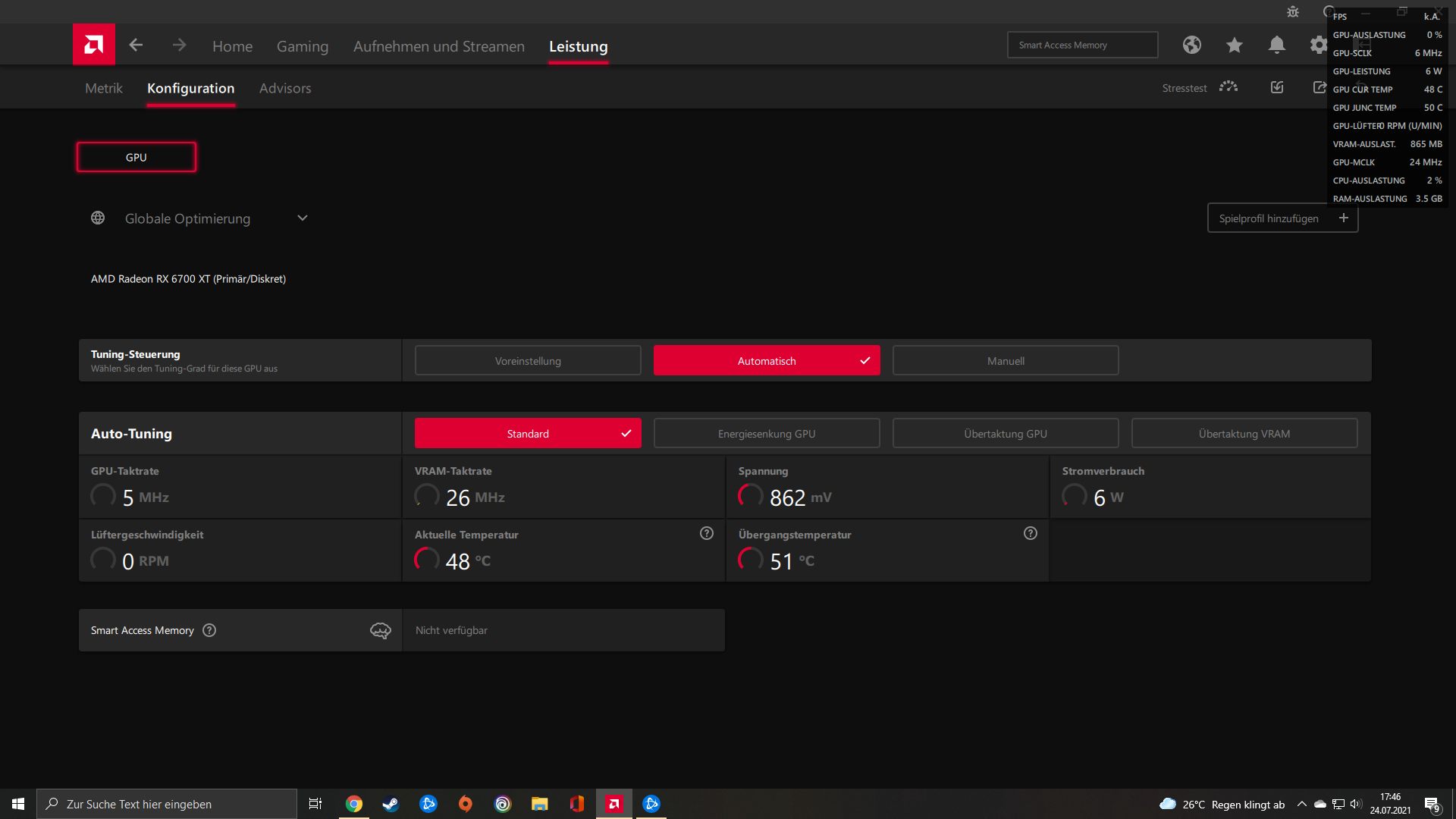Show hidden system tray icons
1456x819 pixels.
(x=1302, y=804)
